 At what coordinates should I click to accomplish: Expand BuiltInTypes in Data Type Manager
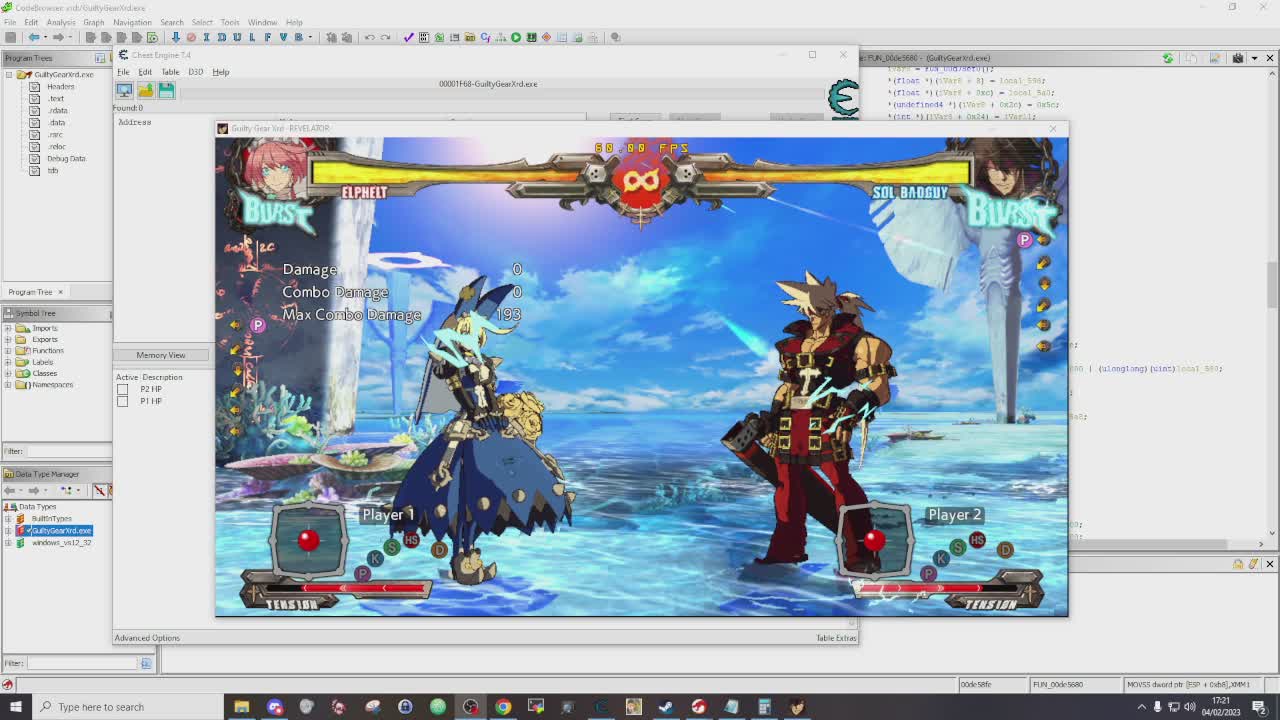(x=8, y=519)
